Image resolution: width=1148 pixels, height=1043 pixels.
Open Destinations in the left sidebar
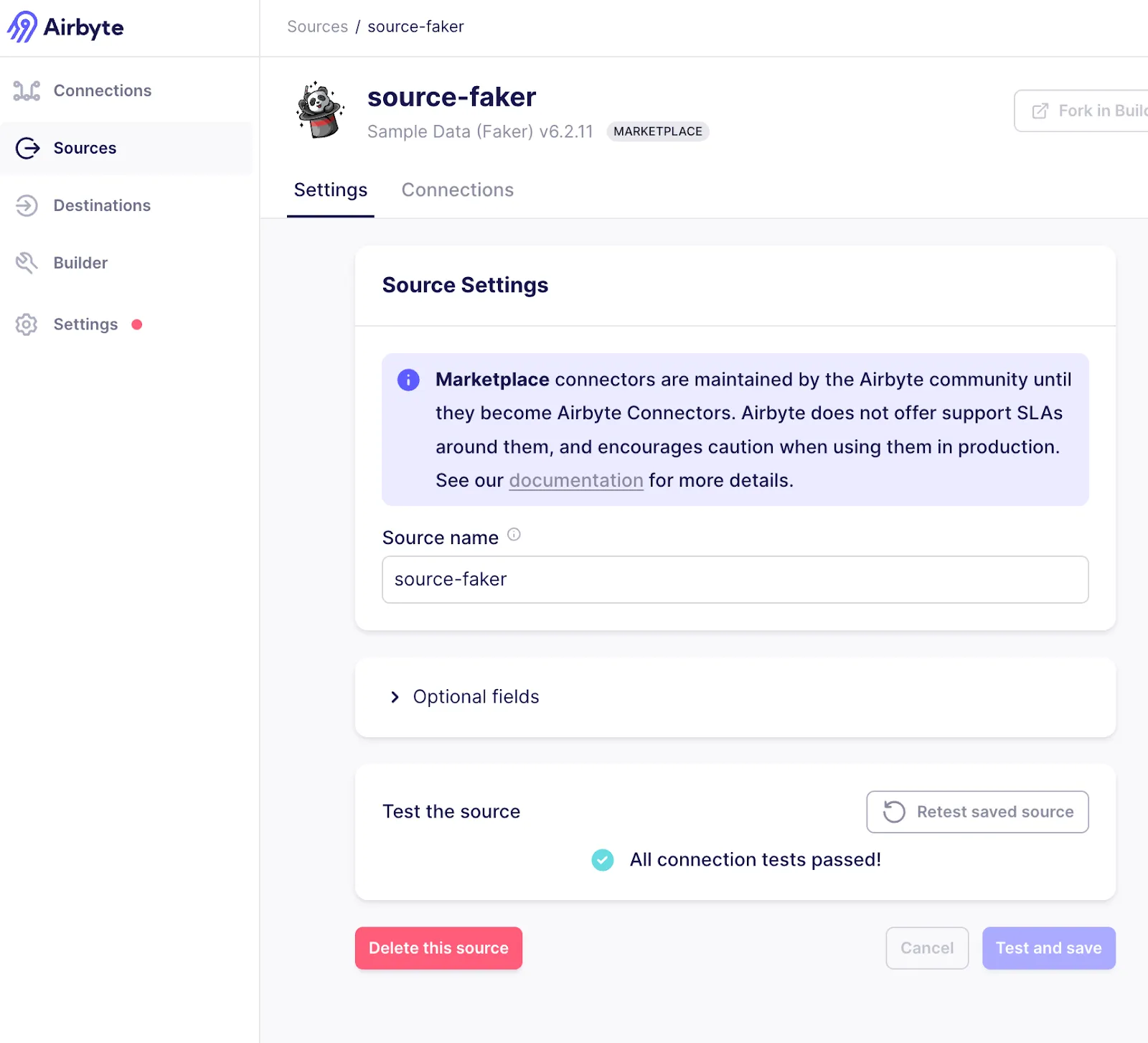click(x=126, y=205)
